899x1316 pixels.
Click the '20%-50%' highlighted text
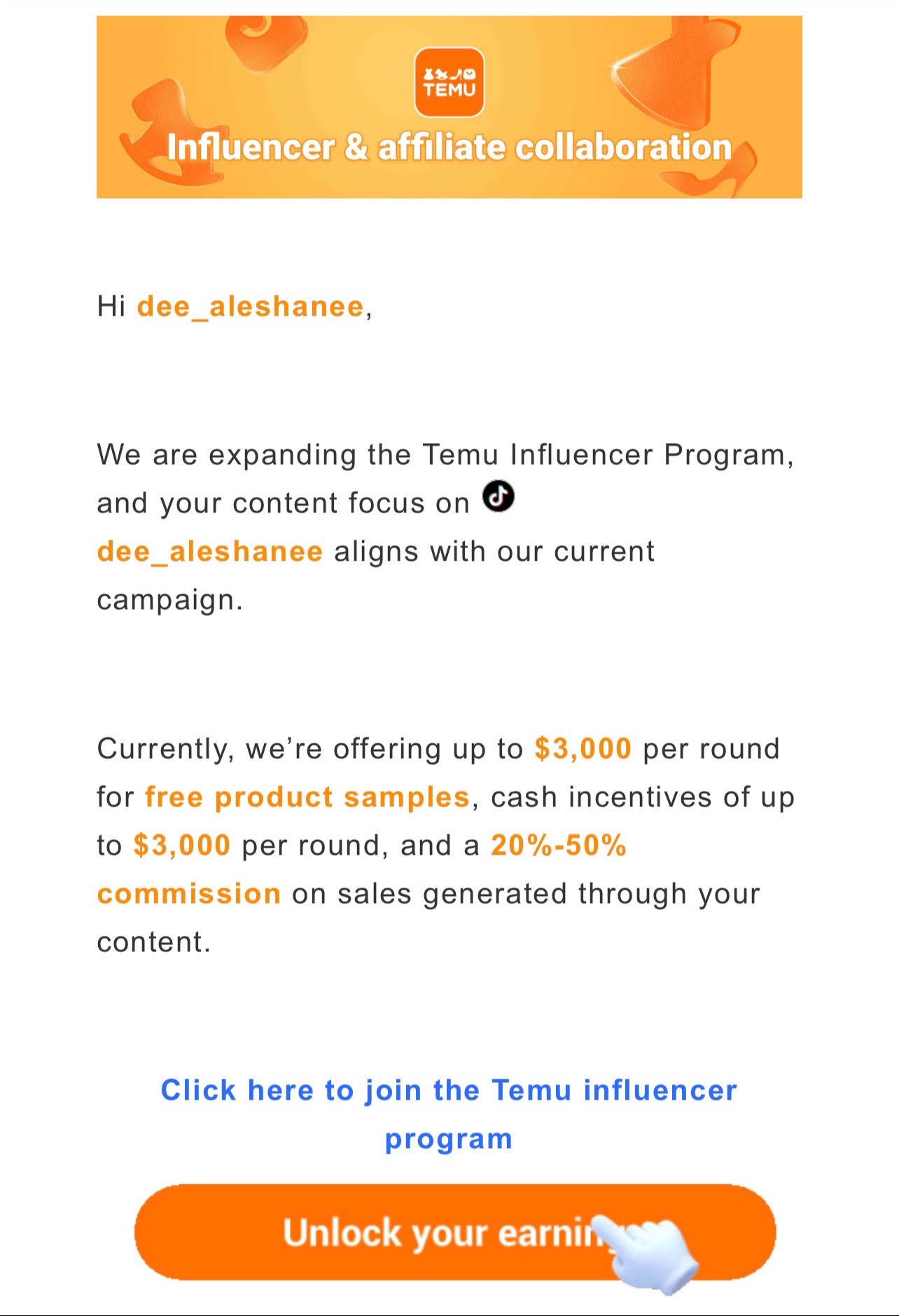[559, 845]
